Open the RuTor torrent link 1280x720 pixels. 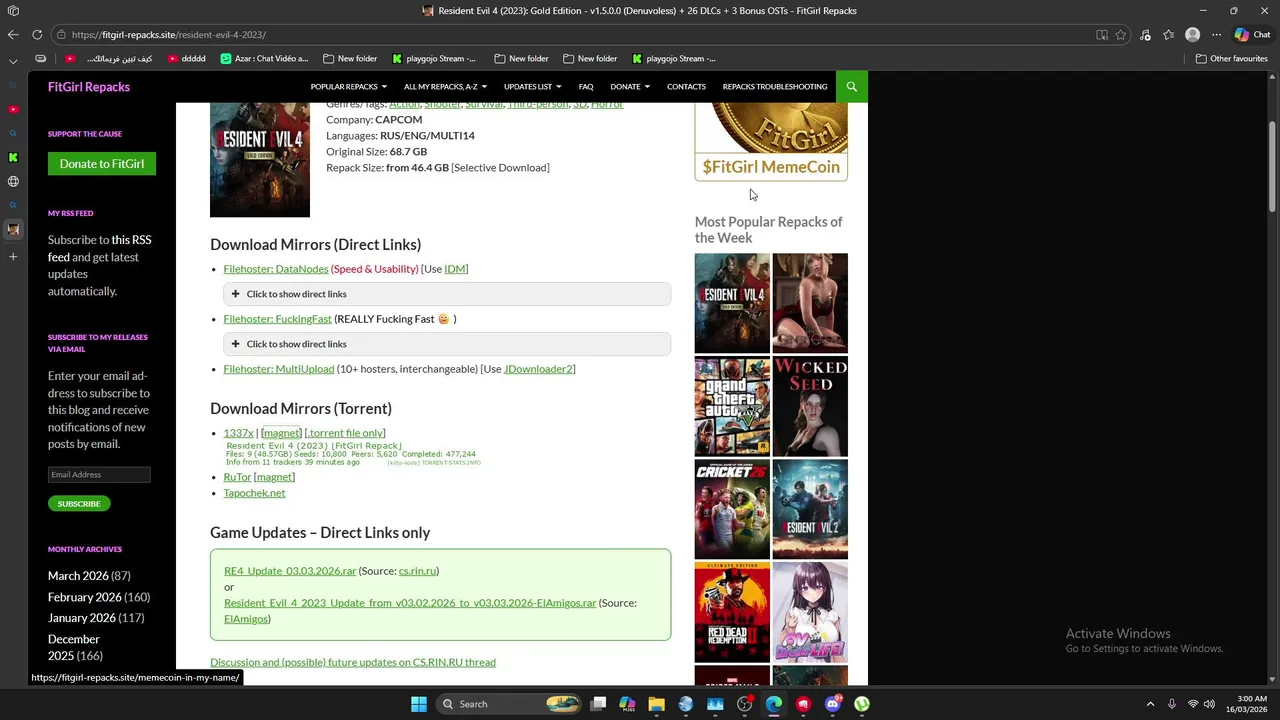(237, 477)
